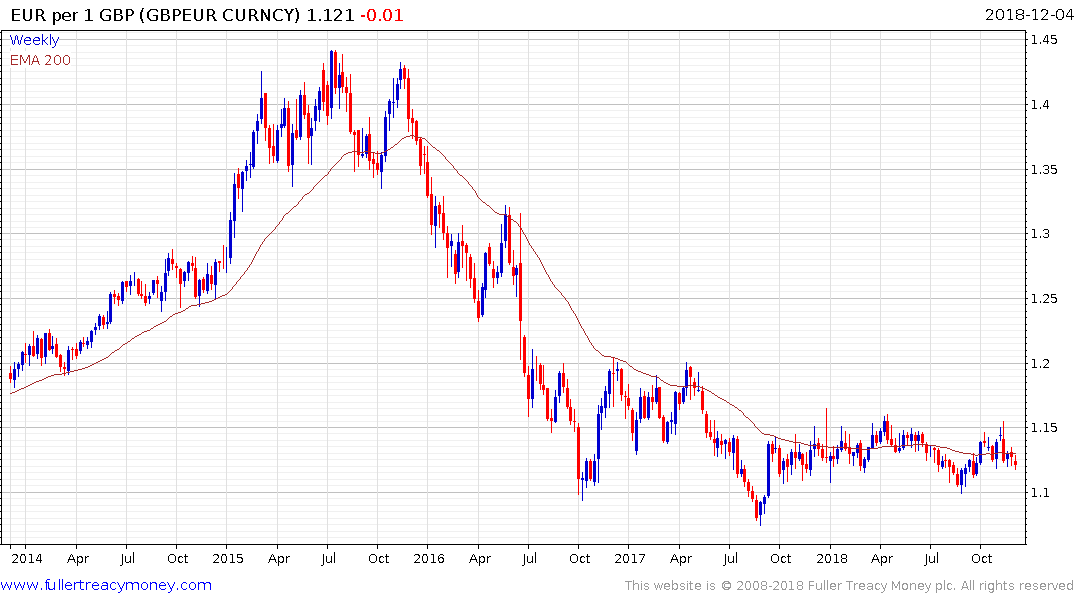
Task: Click the 2016 x-axis label
Action: click(x=428, y=558)
